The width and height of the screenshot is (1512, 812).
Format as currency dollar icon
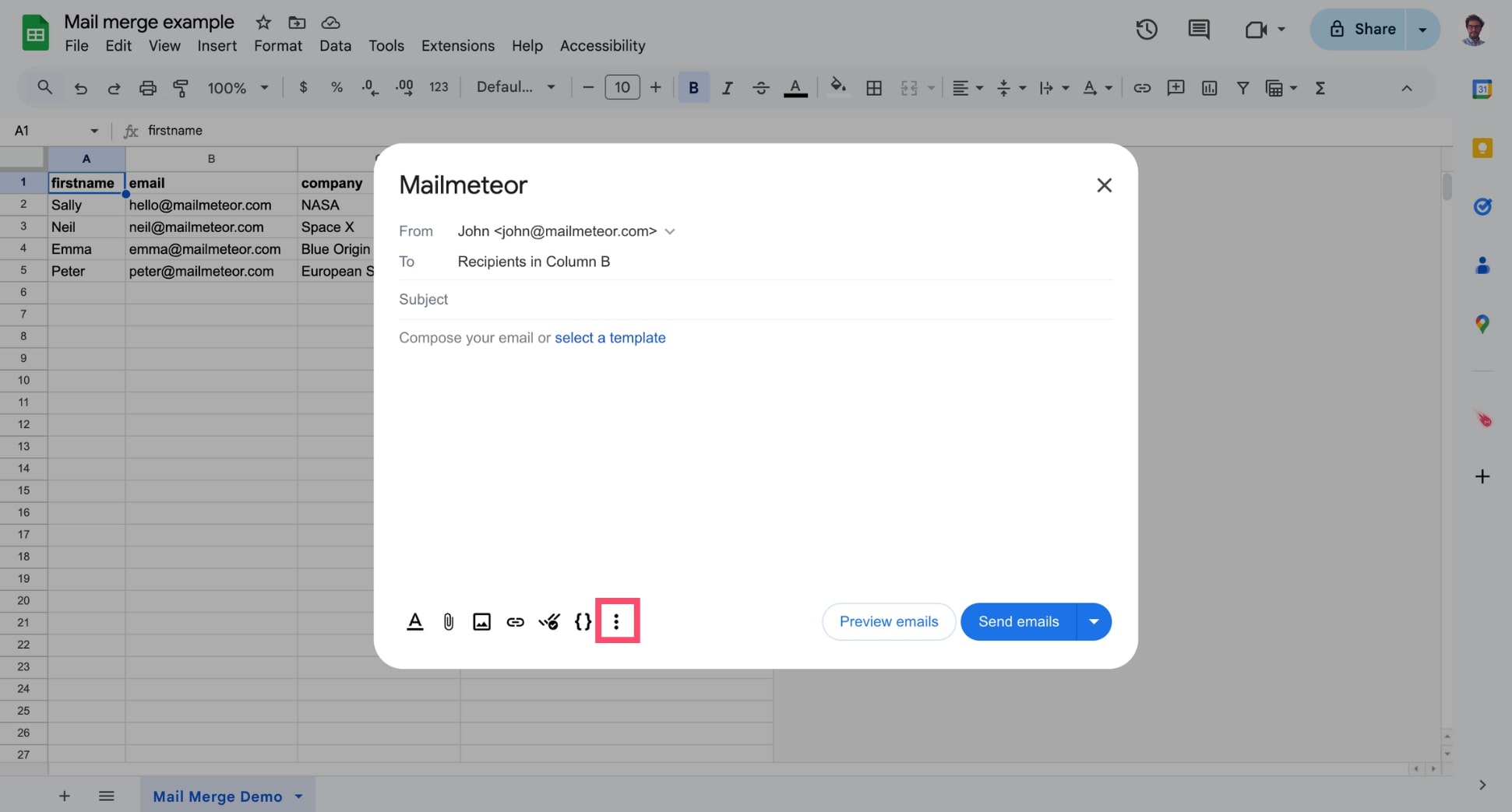(x=303, y=87)
